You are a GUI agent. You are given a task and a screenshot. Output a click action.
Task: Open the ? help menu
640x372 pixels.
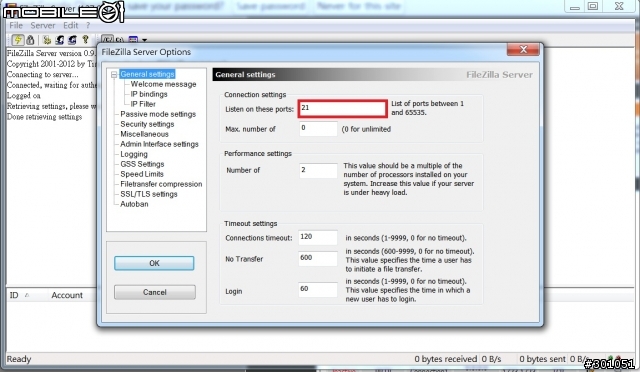coord(88,25)
